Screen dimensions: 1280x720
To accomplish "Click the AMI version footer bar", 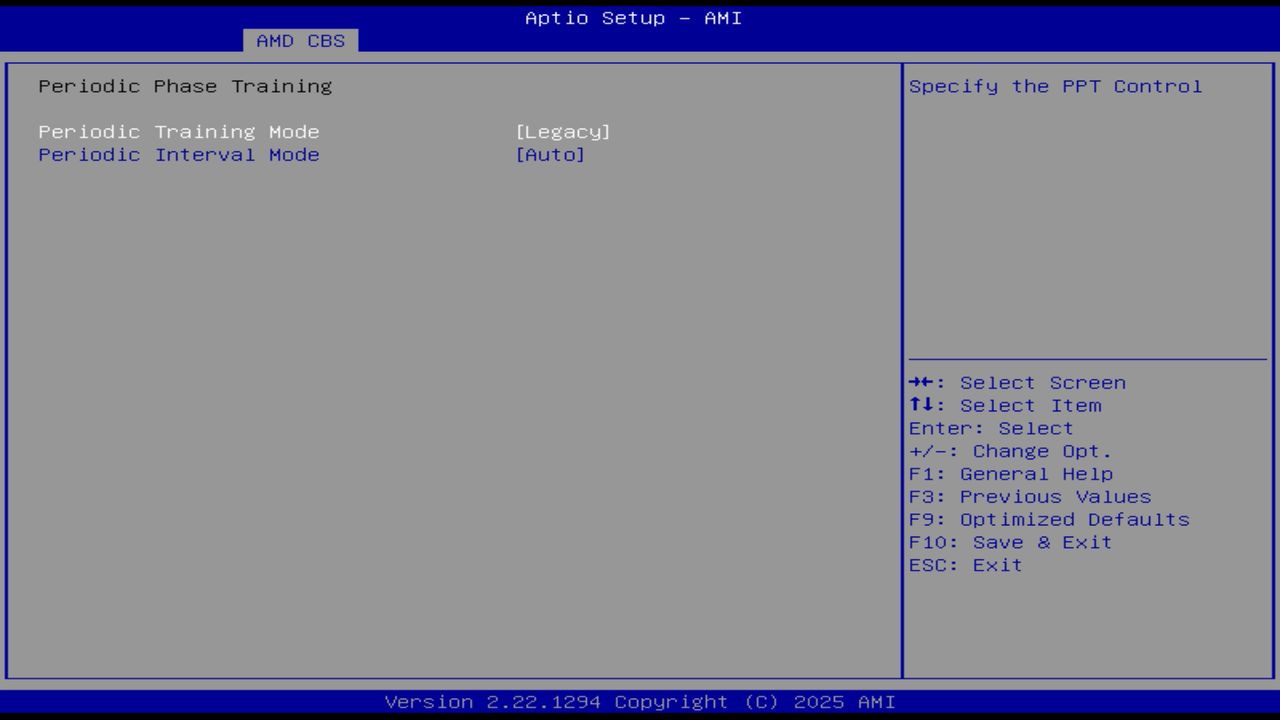I will coord(640,702).
